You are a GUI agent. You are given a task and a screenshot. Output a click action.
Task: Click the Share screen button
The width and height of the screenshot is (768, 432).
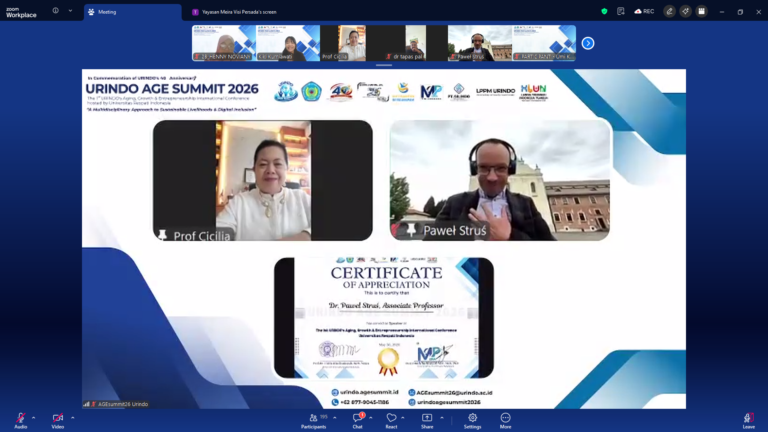427,420
